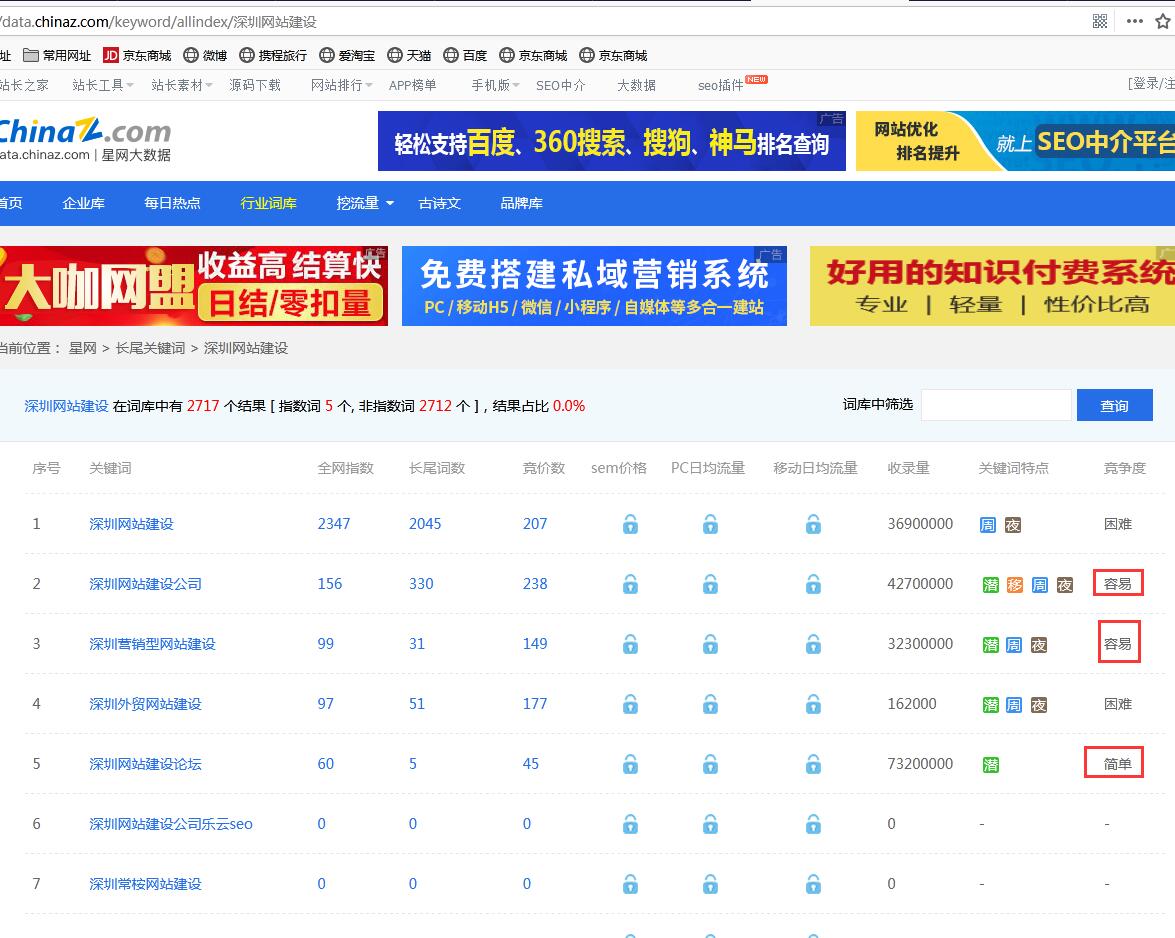Click the blue 查询 button
Image resolution: width=1175 pixels, height=938 pixels.
point(1114,405)
